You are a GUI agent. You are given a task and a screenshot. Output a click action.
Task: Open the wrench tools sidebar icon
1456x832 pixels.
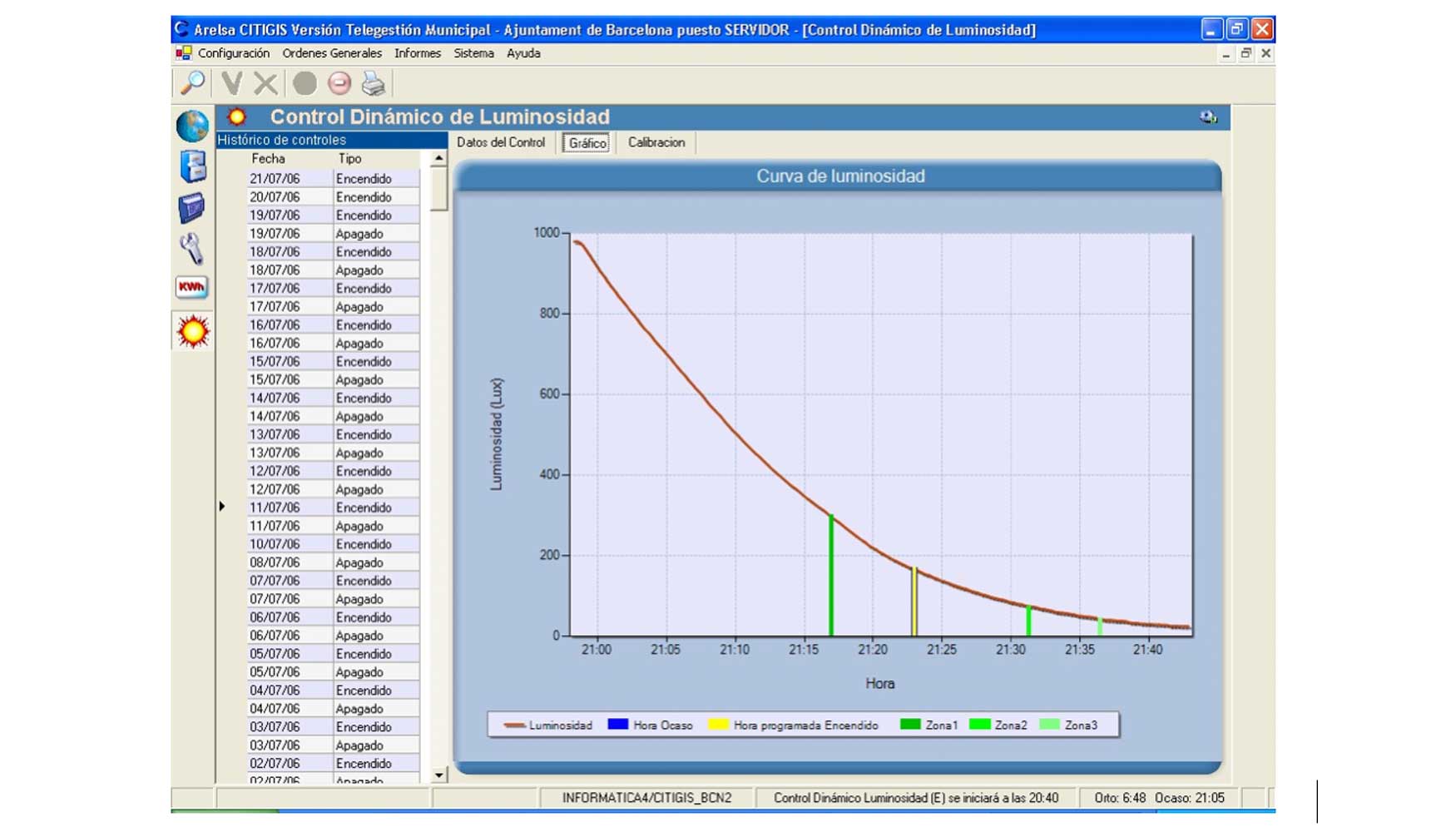click(191, 249)
